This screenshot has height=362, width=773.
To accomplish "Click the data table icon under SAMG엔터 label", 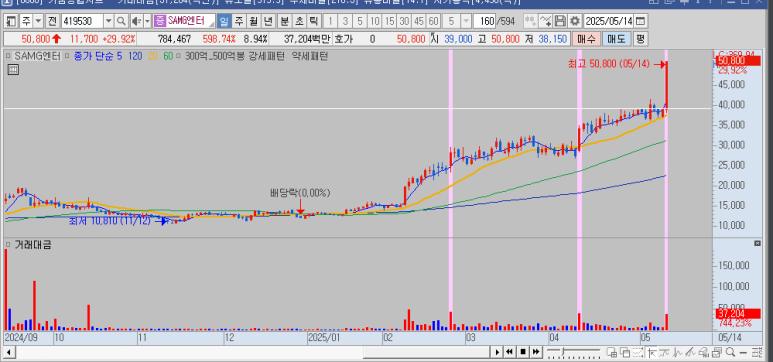I will [x=13, y=70].
